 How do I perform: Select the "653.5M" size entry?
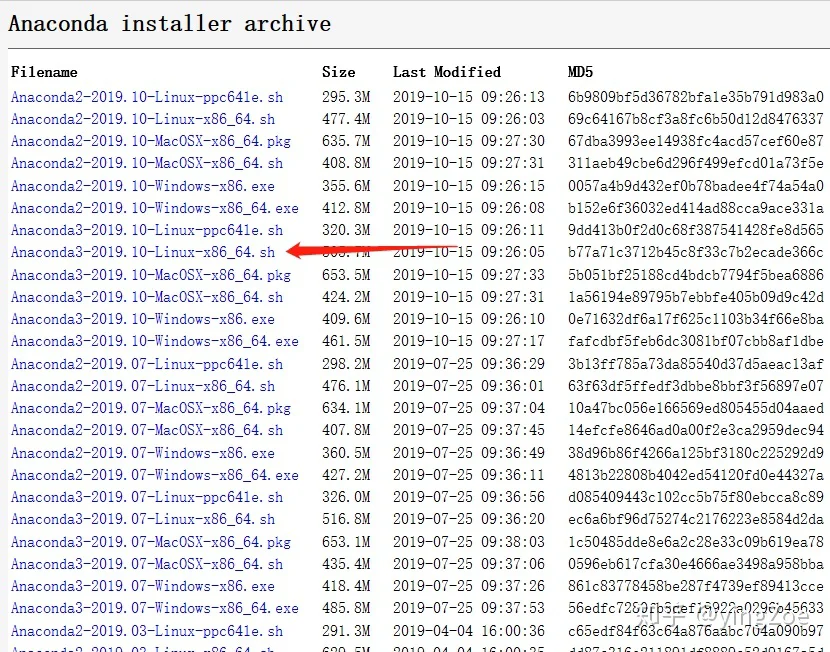point(346,275)
